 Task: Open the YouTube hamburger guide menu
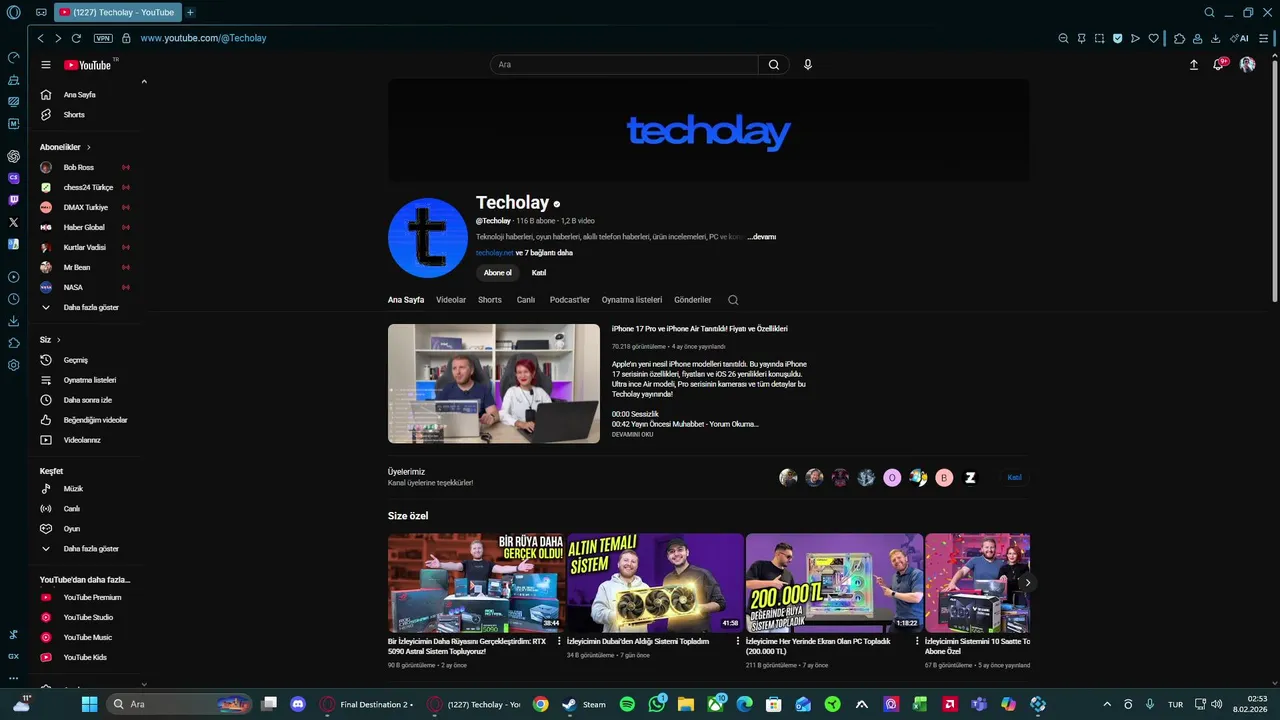click(45, 65)
